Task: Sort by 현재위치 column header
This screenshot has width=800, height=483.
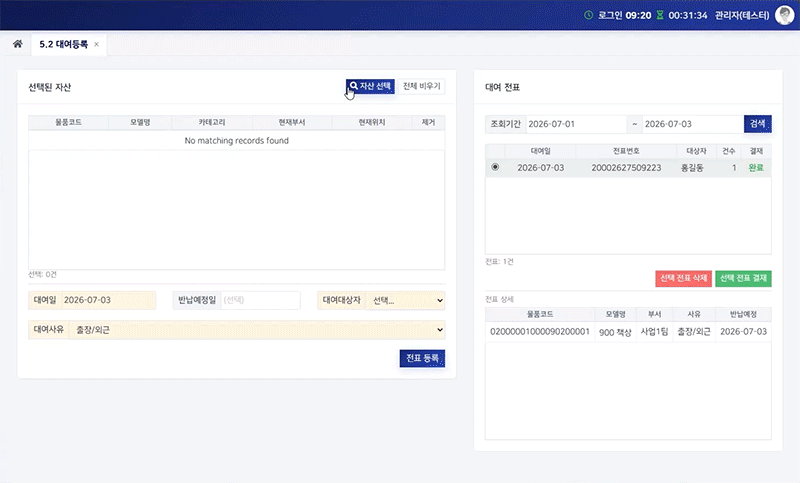Action: [x=371, y=122]
